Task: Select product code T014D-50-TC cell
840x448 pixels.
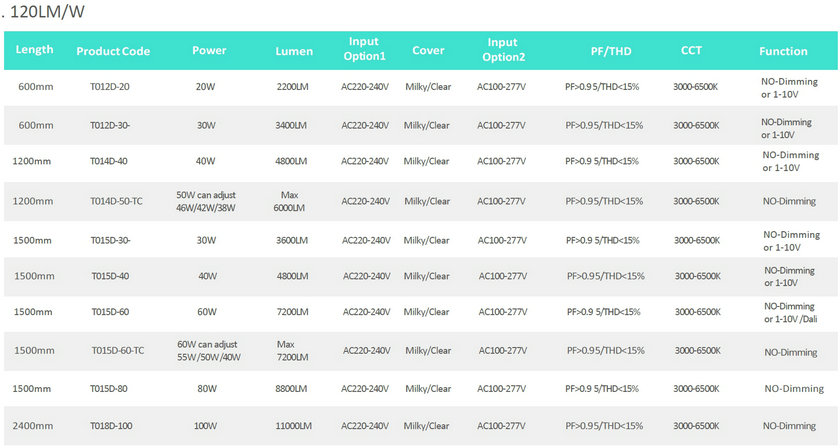Action: tap(116, 201)
